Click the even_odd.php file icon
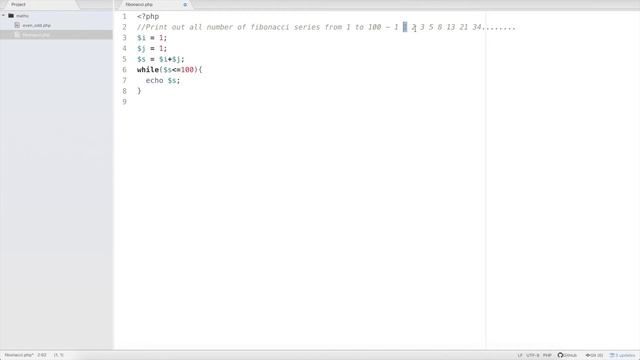Viewport: 640px width, 360px height. pos(17,25)
